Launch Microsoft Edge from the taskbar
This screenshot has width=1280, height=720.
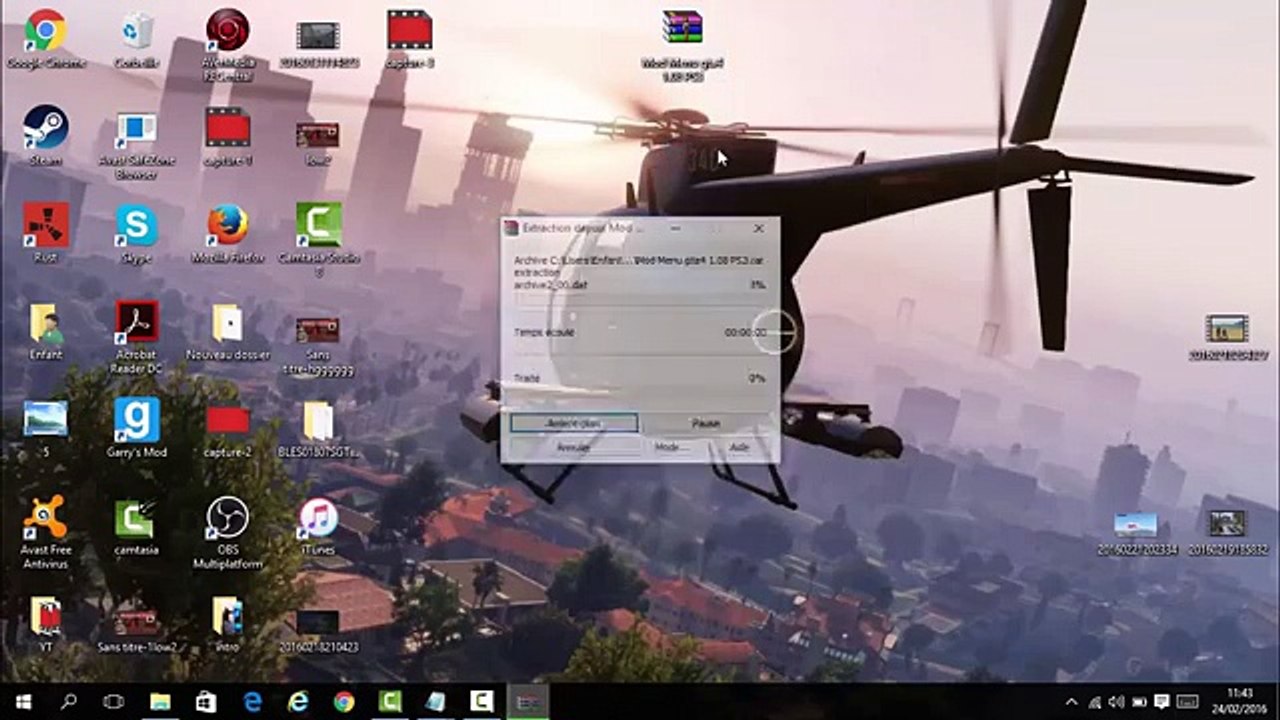point(252,702)
